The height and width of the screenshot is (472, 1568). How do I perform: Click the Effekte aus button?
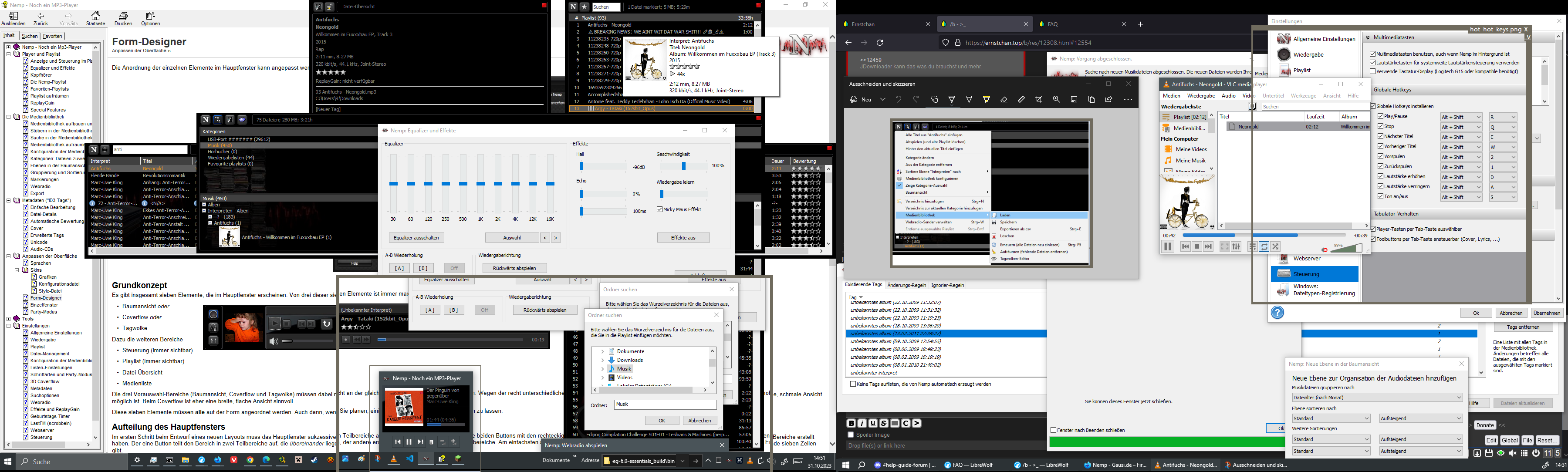coord(683,238)
